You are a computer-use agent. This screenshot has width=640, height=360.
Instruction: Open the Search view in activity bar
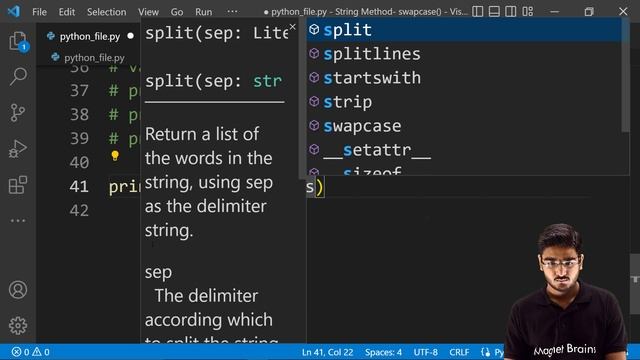(x=18, y=76)
